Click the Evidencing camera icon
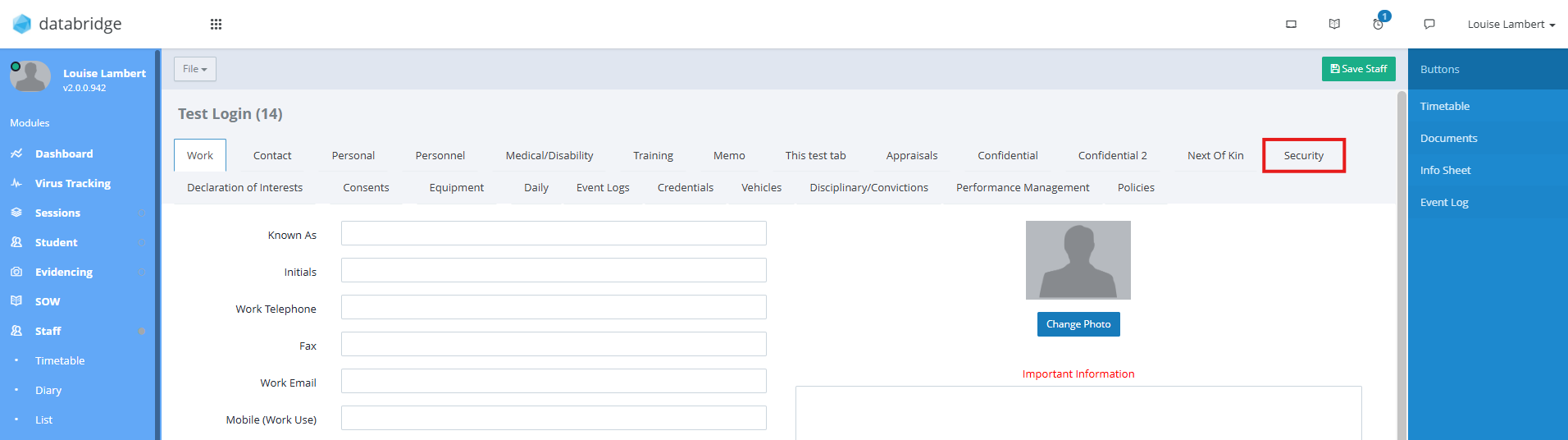This screenshot has height=440, width=1568. pyautogui.click(x=16, y=272)
